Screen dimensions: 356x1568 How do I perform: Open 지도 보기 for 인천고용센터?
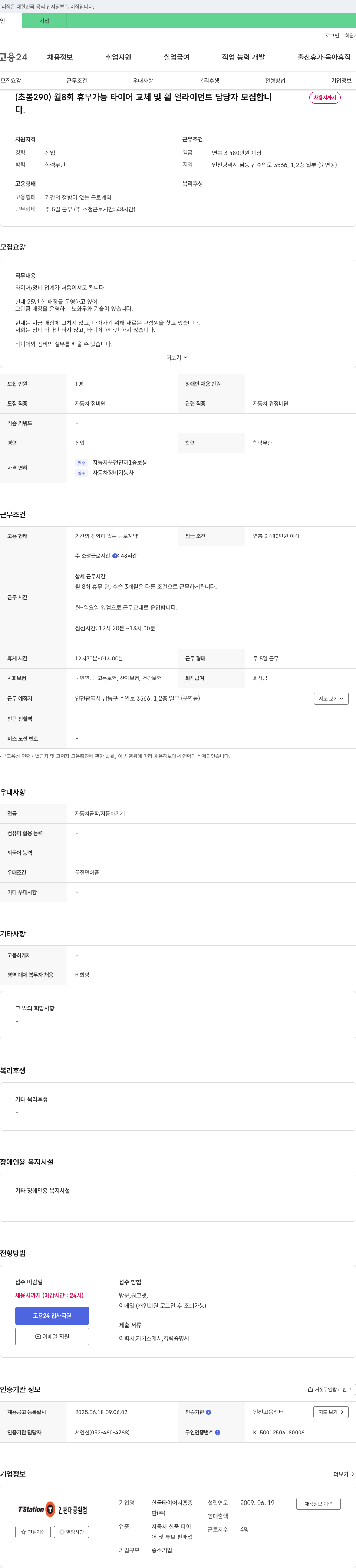pyautogui.click(x=331, y=1412)
